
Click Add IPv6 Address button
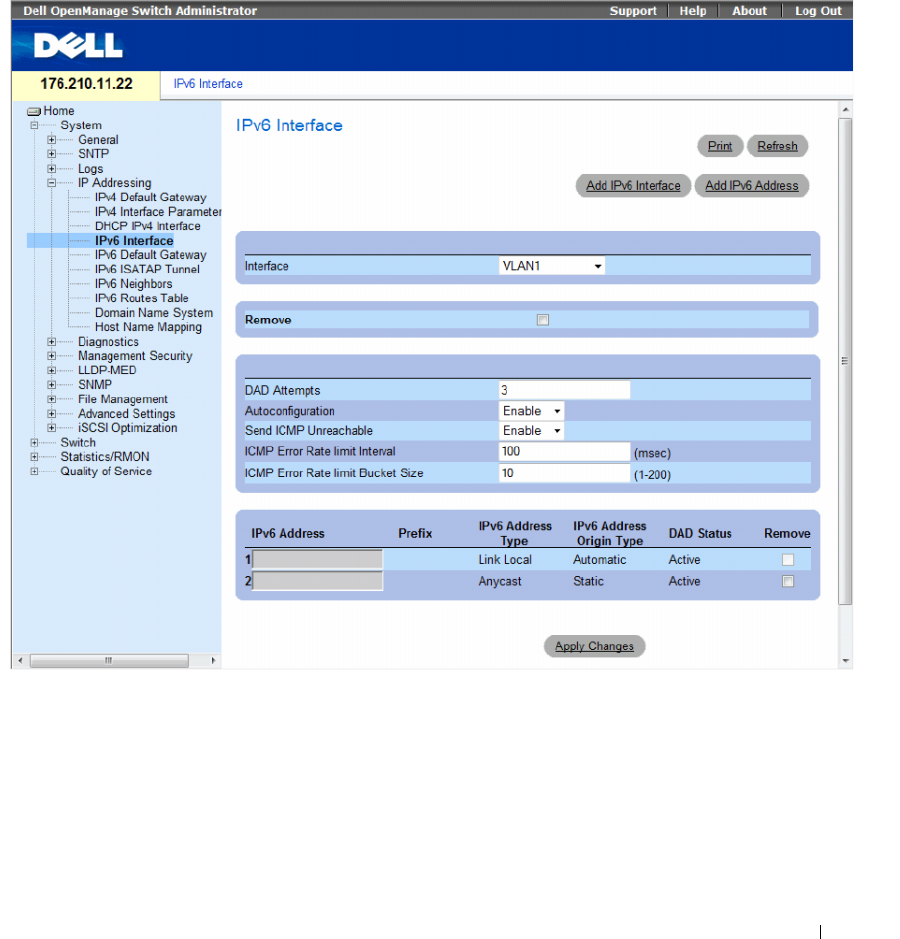pyautogui.click(x=751, y=186)
